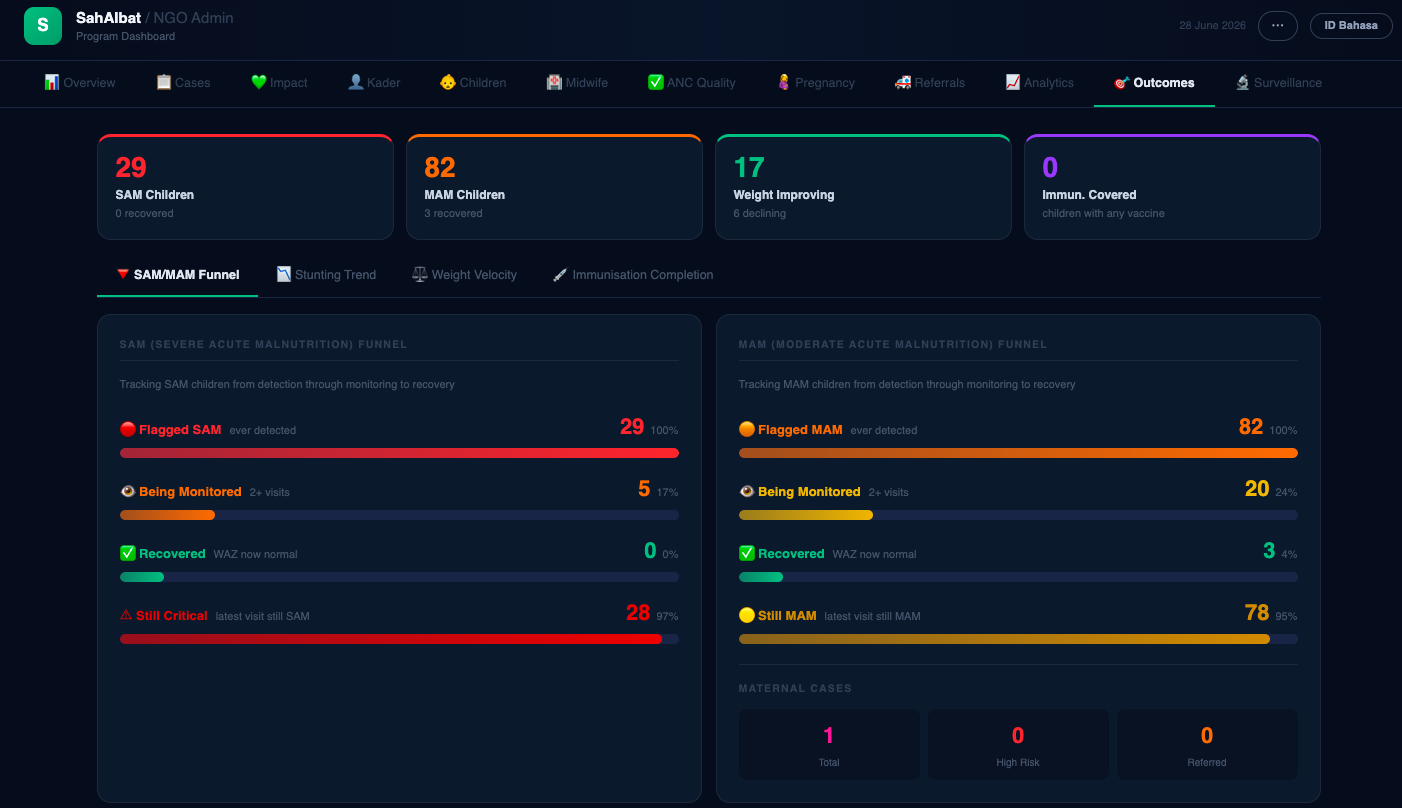This screenshot has width=1402, height=808.
Task: Open Children via baby face icon
Action: tap(448, 82)
